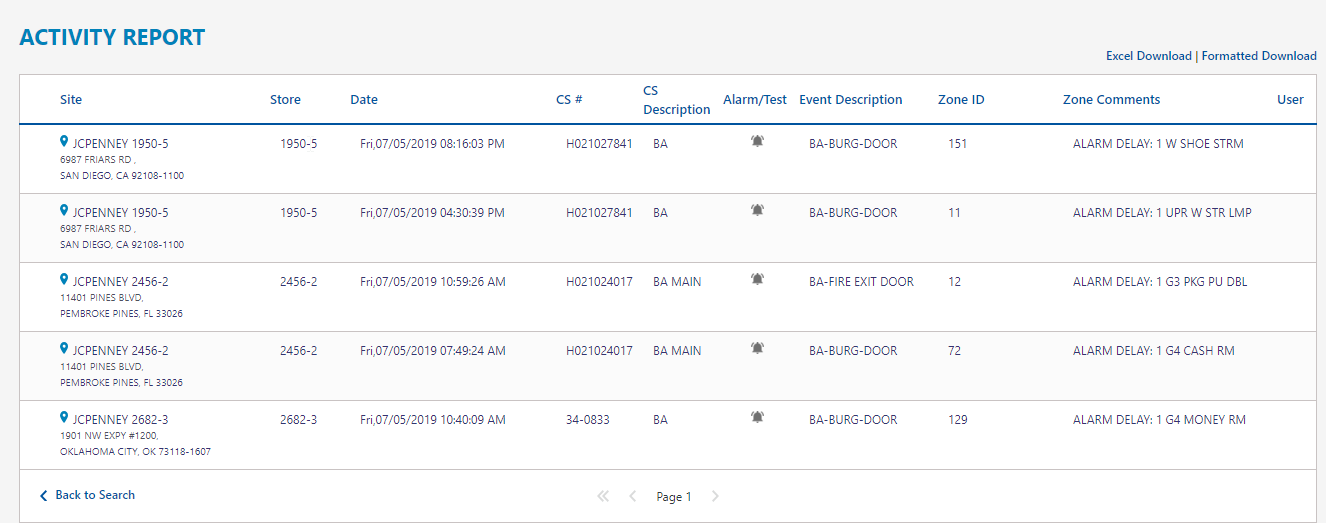This screenshot has height=523, width=1326.
Task: Click location pin in the G4 CASH RM row
Action: [x=64, y=349]
